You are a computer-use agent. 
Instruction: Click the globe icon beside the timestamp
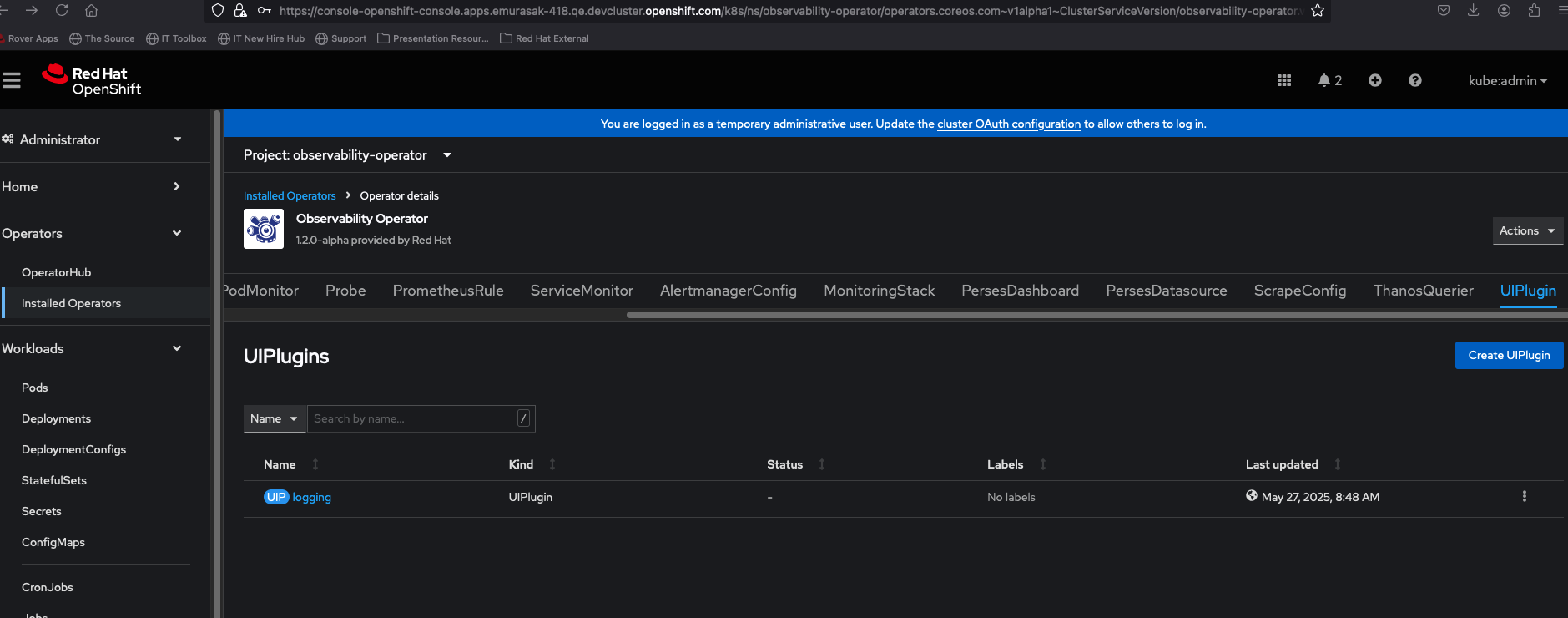(1252, 495)
